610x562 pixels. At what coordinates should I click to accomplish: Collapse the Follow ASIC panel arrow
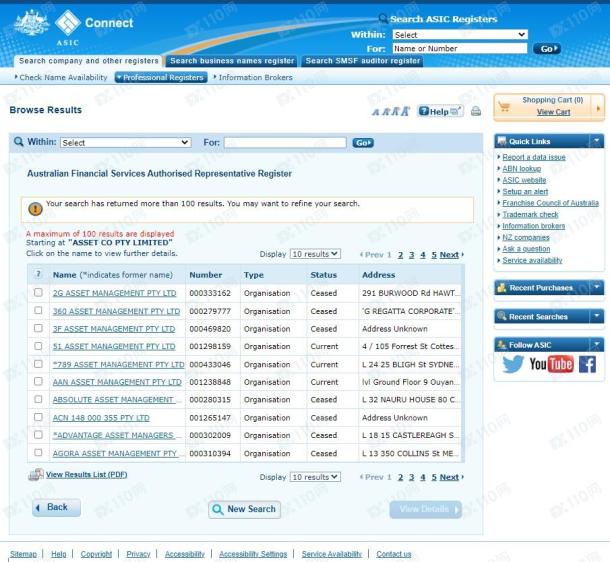(596, 345)
